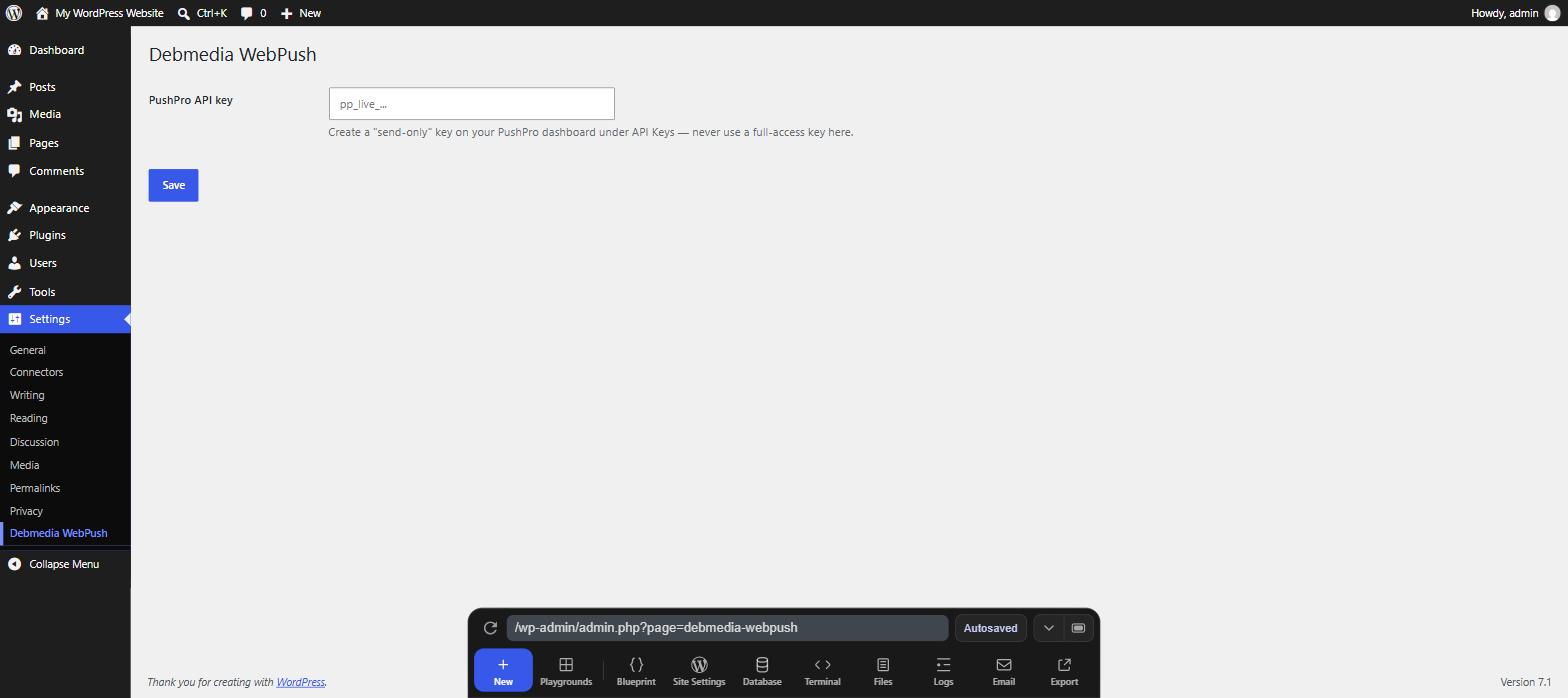Click the Comments sidebar icon

click(14, 171)
